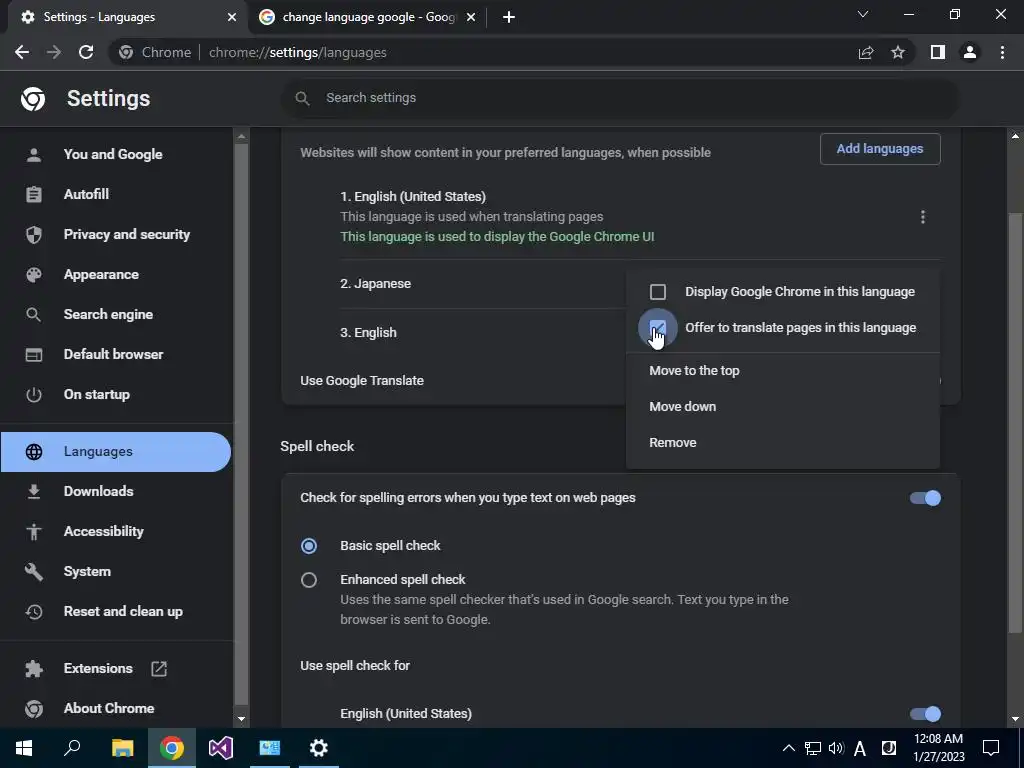Screen dimensions: 1024x768
Task: Click the volume icon in system tray
Action: point(836,748)
